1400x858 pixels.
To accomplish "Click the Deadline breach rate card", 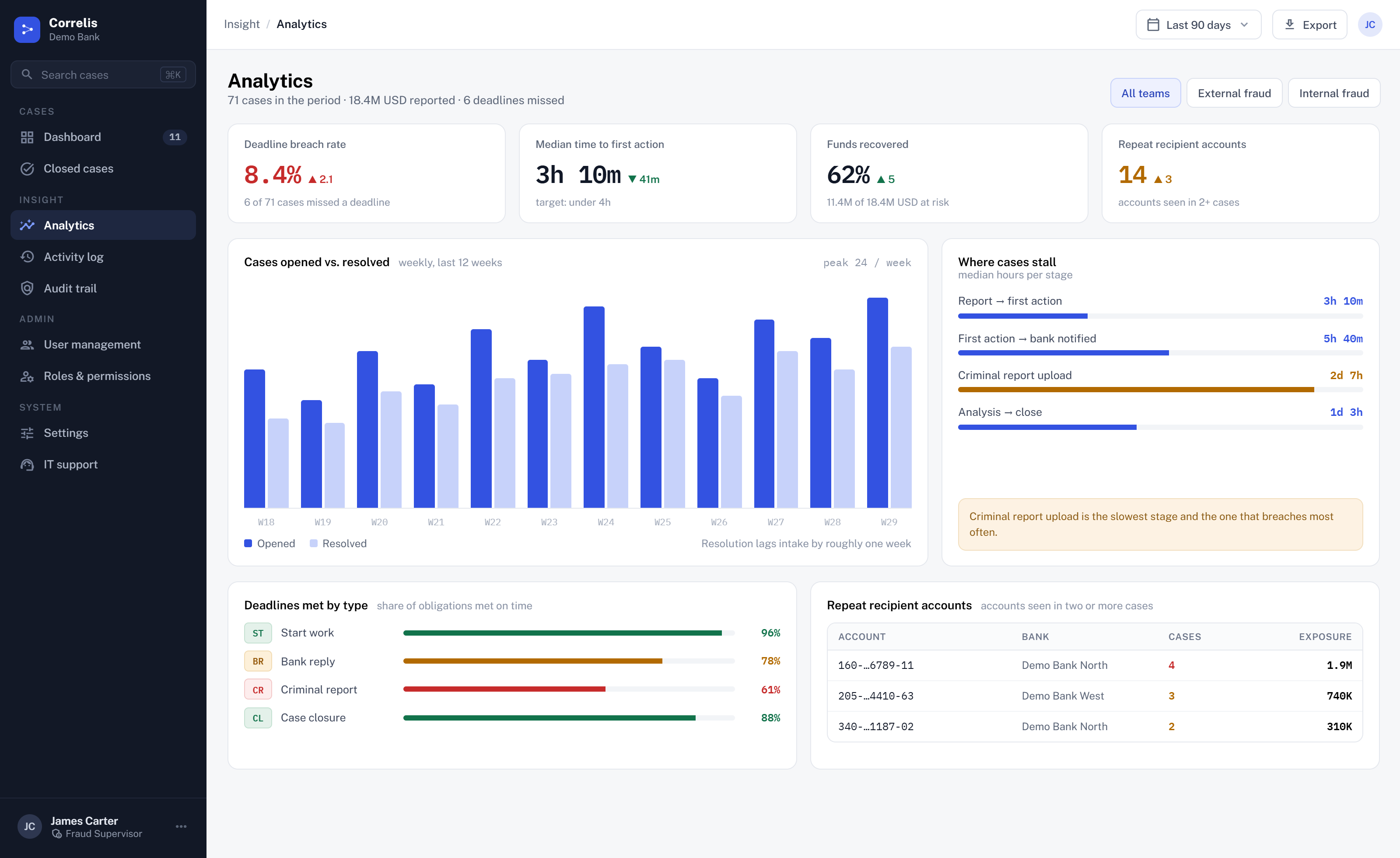I will pyautogui.click(x=367, y=173).
